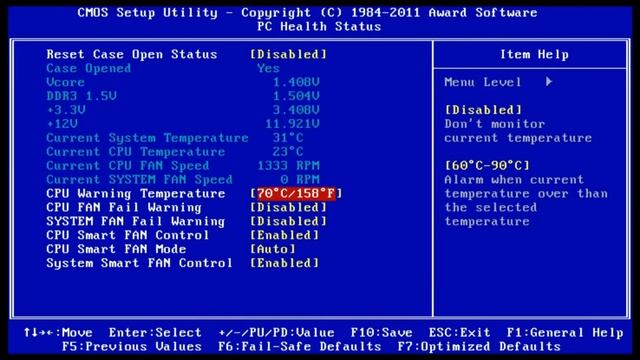Select the Reset Case Open Status setting
The width and height of the screenshot is (640, 360).
tap(131, 54)
